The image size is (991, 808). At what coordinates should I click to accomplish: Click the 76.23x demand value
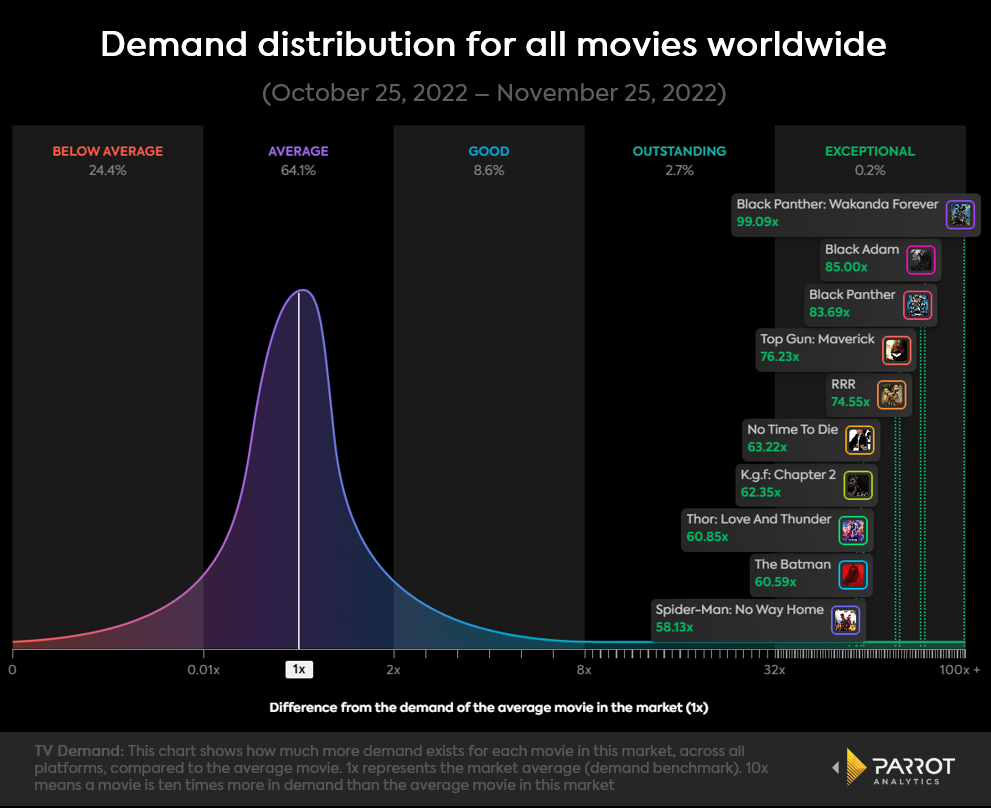pos(779,357)
